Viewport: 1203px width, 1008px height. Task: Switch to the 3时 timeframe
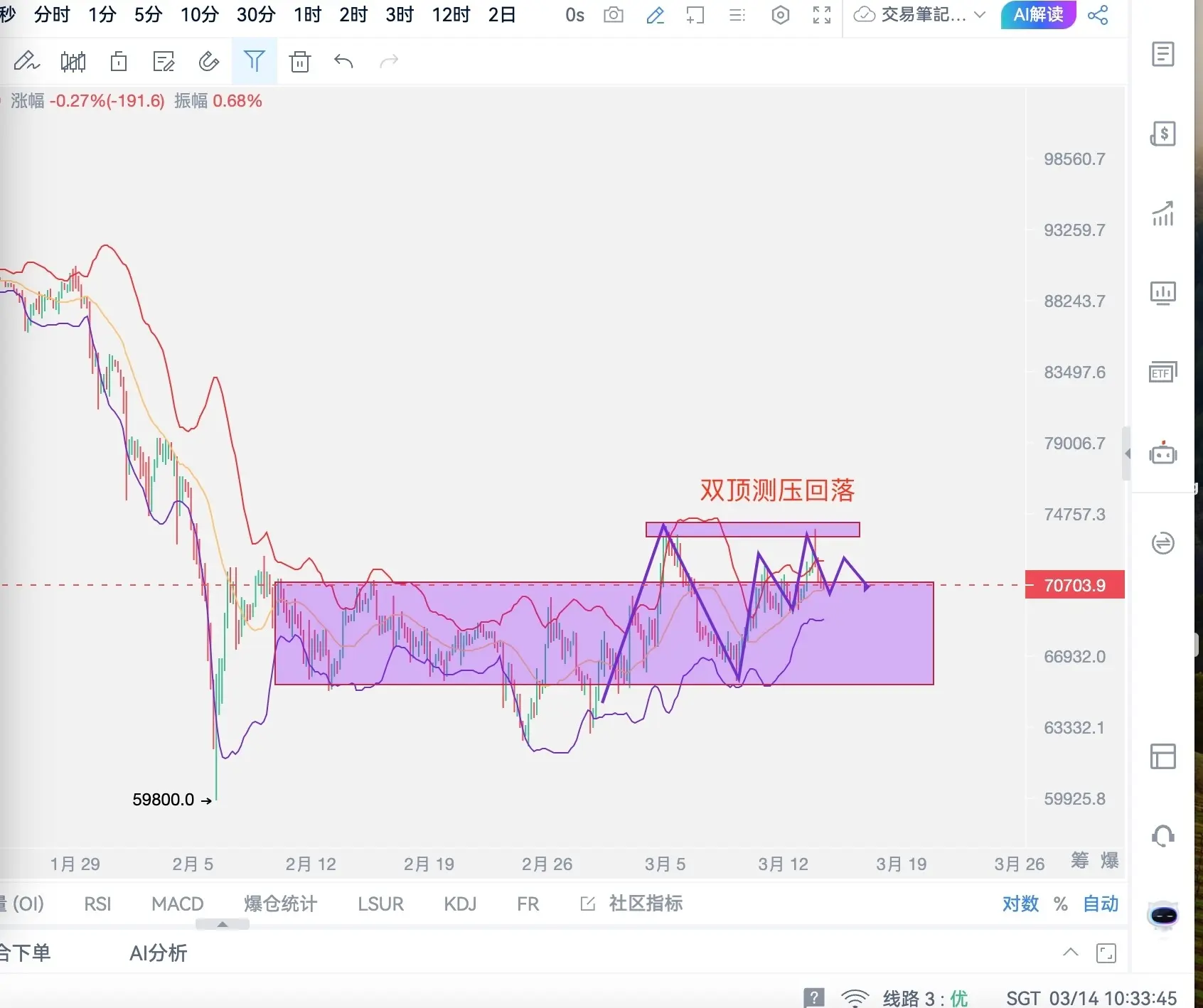tap(400, 14)
